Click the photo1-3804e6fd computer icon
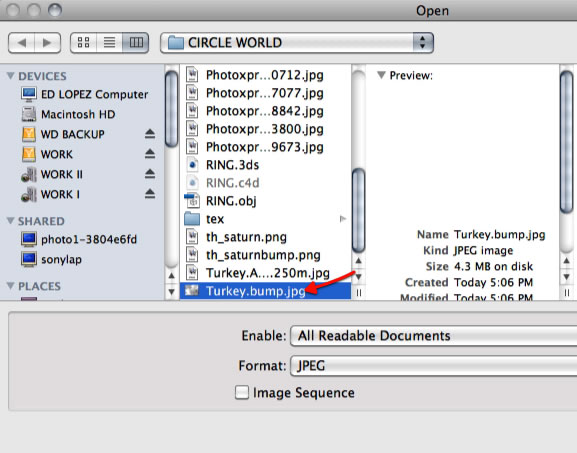 (29, 239)
